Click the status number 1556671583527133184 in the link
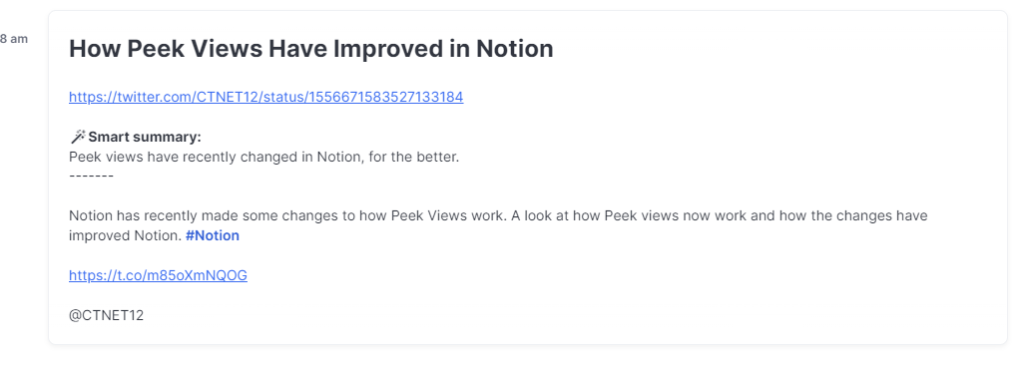 385,97
